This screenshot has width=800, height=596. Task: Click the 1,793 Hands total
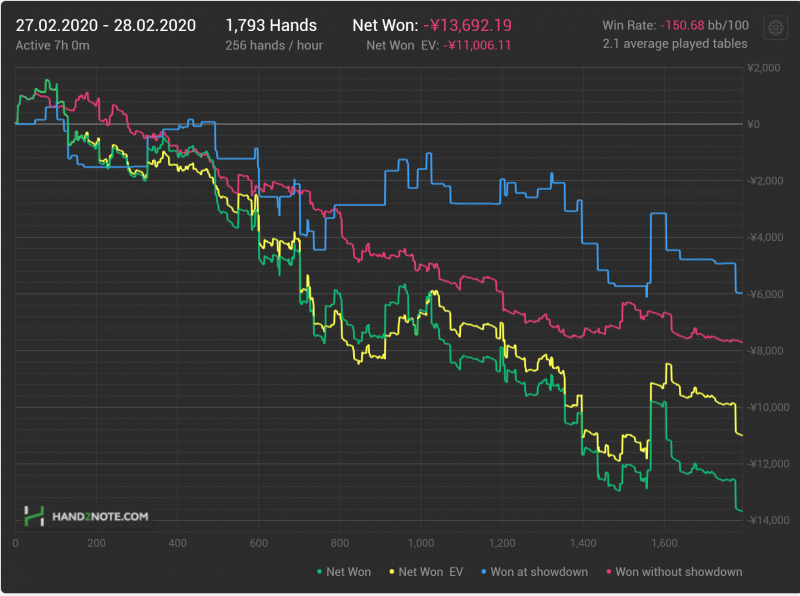[271, 25]
